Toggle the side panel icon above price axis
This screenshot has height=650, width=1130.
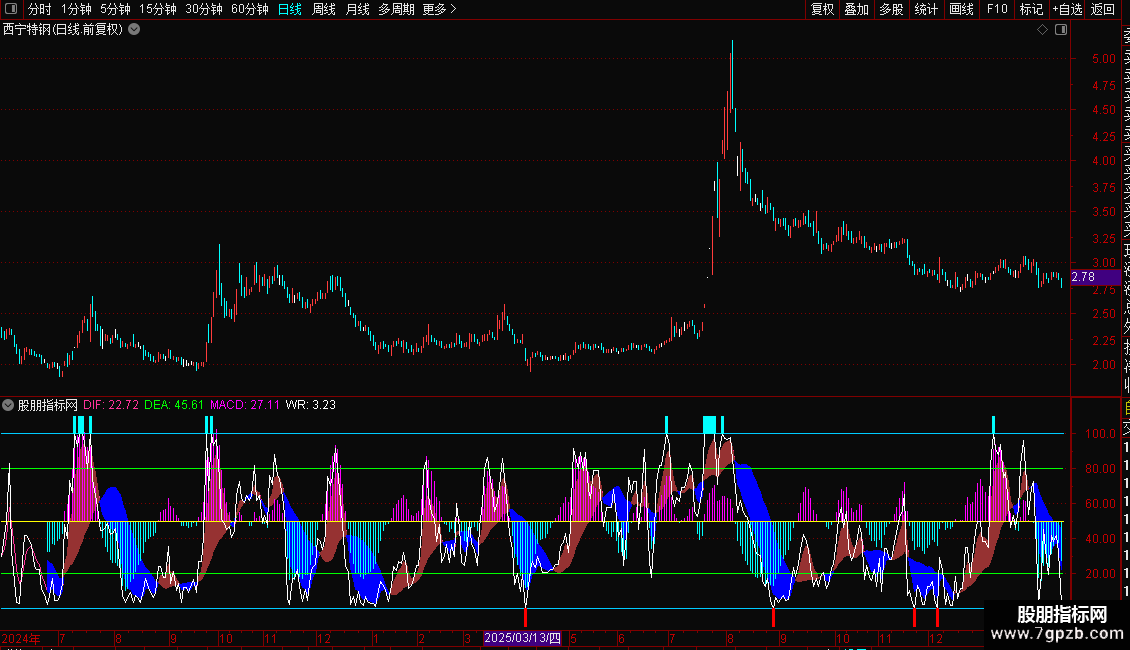[x=1061, y=30]
